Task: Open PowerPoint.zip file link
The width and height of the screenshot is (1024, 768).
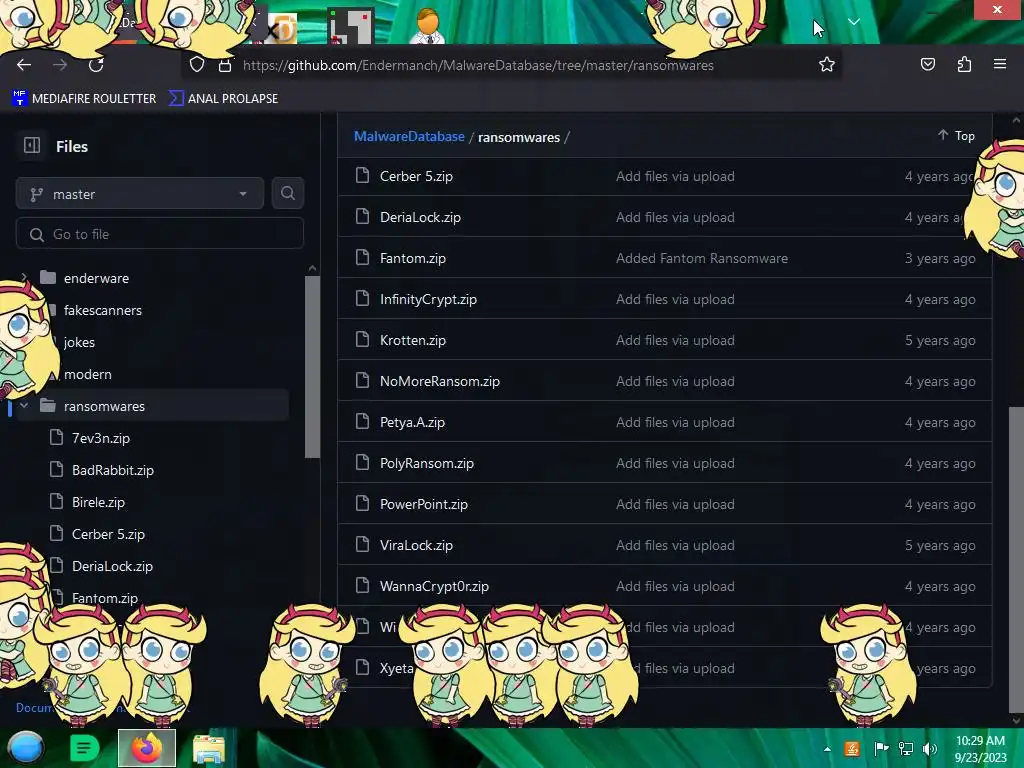Action: click(x=424, y=504)
